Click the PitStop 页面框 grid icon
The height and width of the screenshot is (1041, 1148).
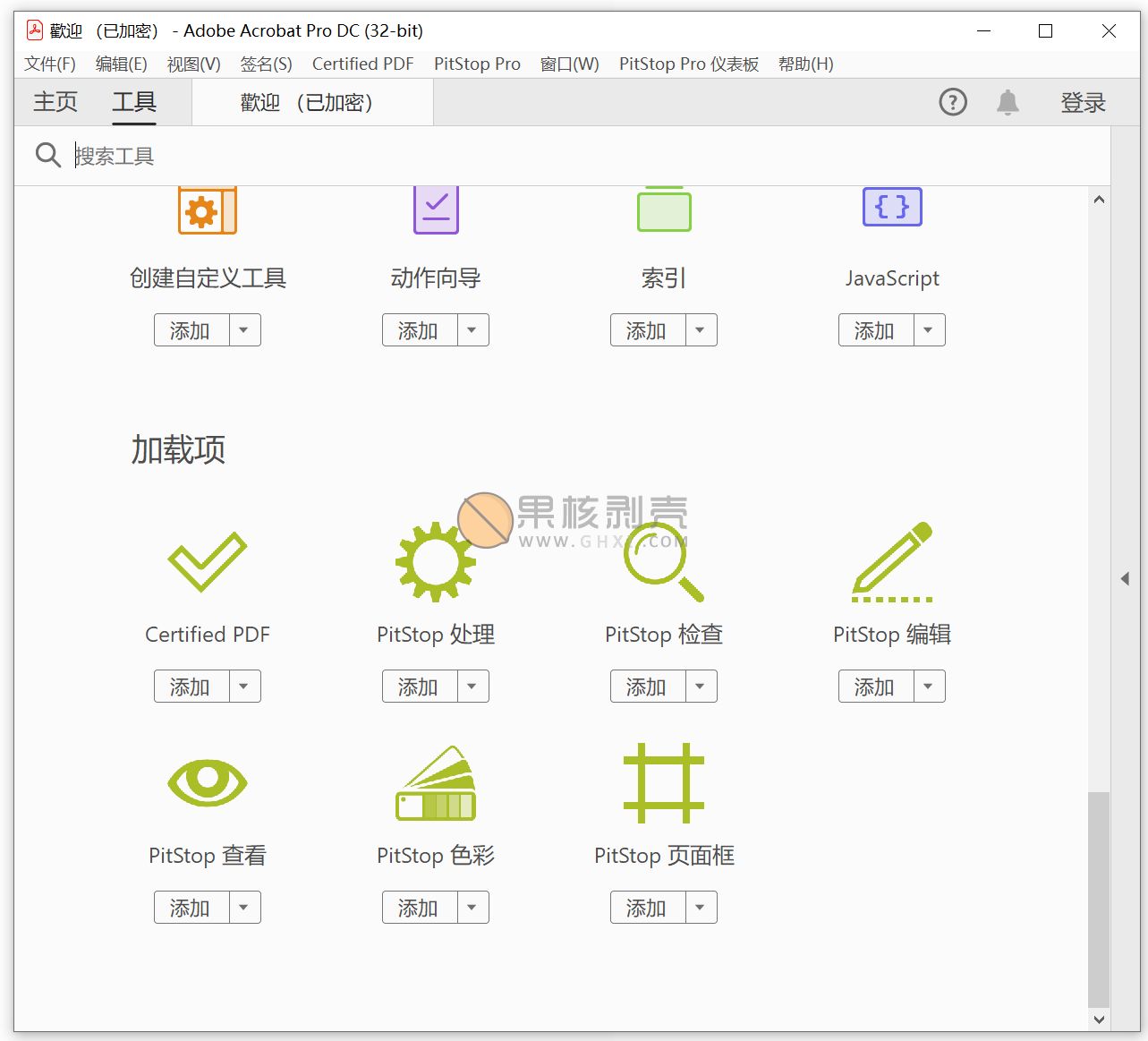coord(663,781)
